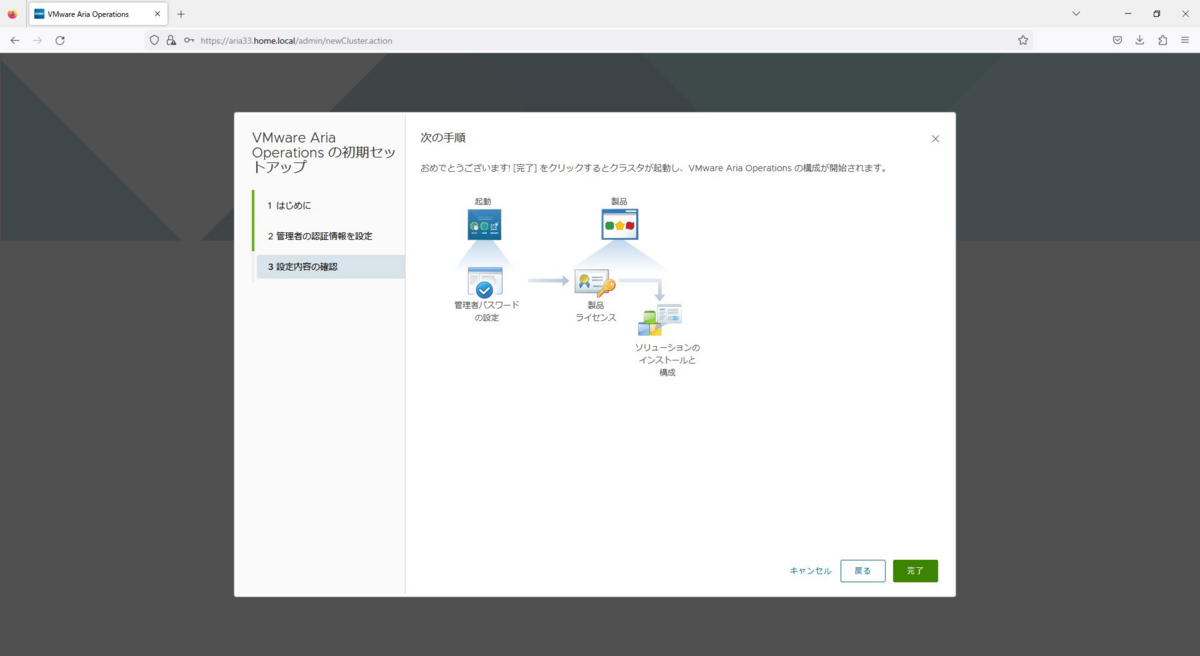Click the ソリューションのインストールと構成 label
Screen dimensions: 1200x656
(667, 360)
